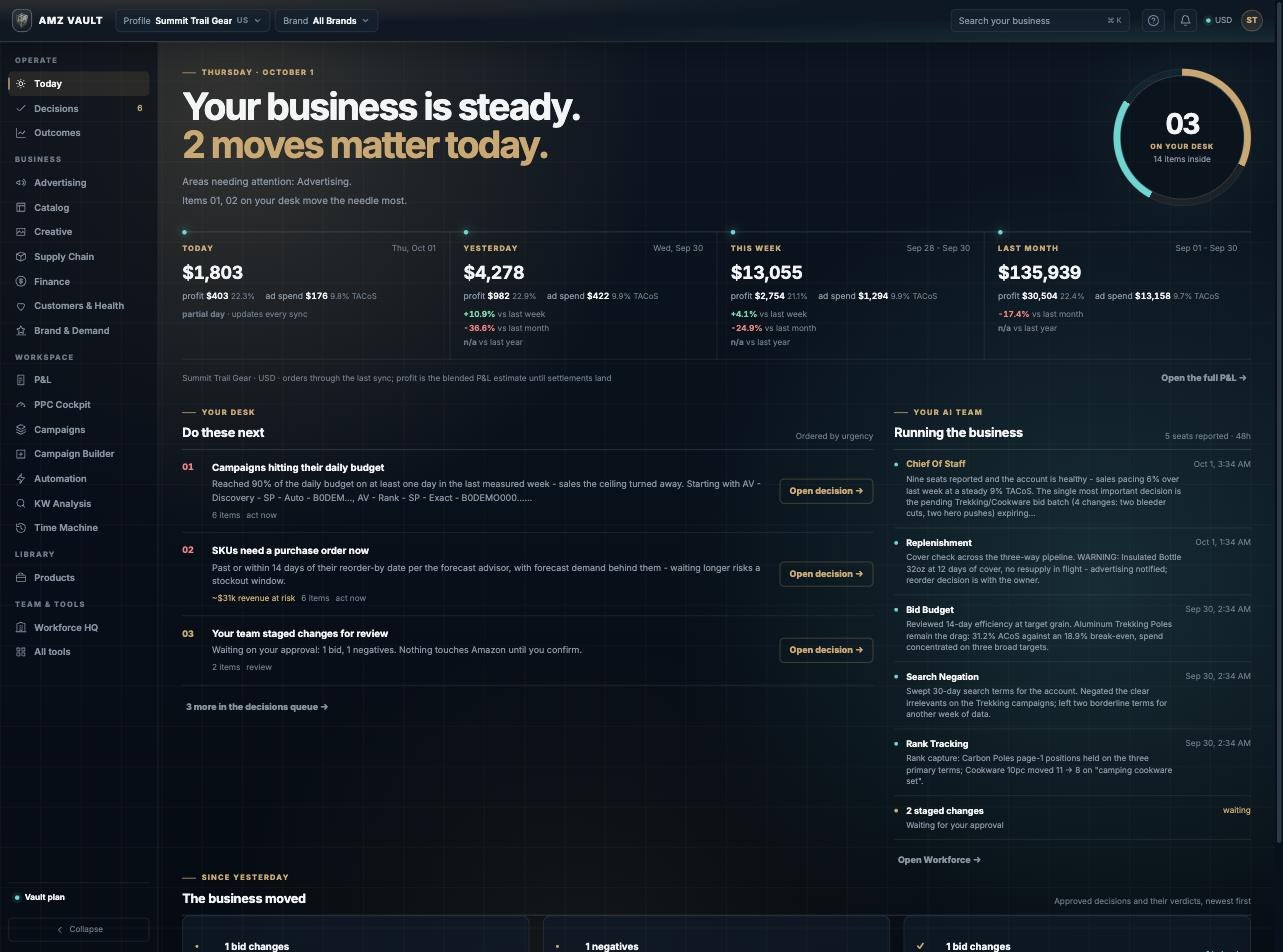The image size is (1283, 952).
Task: Open the USD currency selector
Action: [x=1219, y=20]
